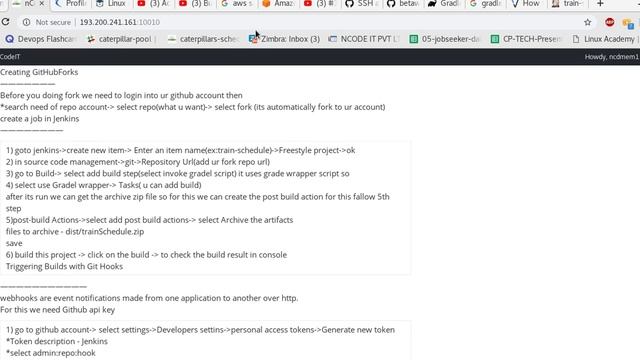Reload the page with the refresh icon
Screen dimensions: 640x360
(x=5, y=22)
